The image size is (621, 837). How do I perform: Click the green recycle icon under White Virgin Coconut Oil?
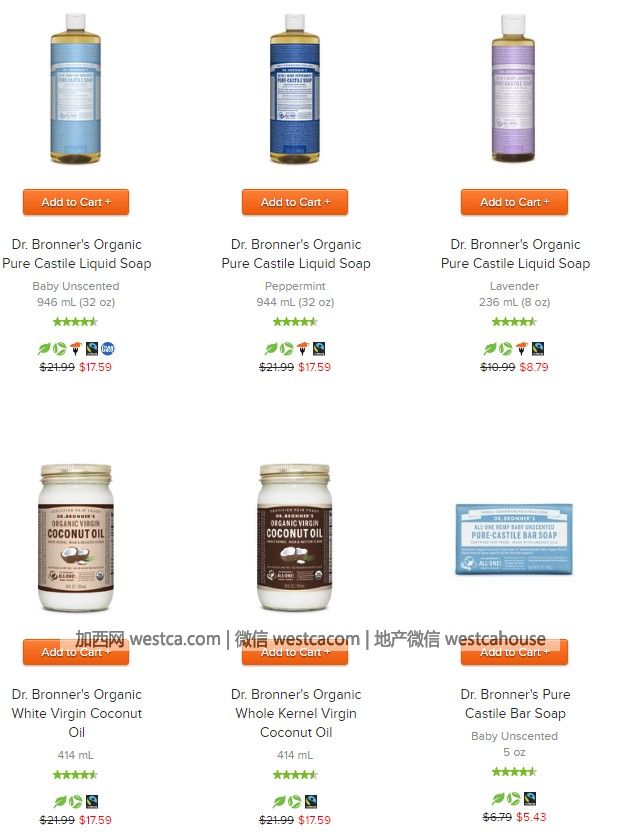76,801
